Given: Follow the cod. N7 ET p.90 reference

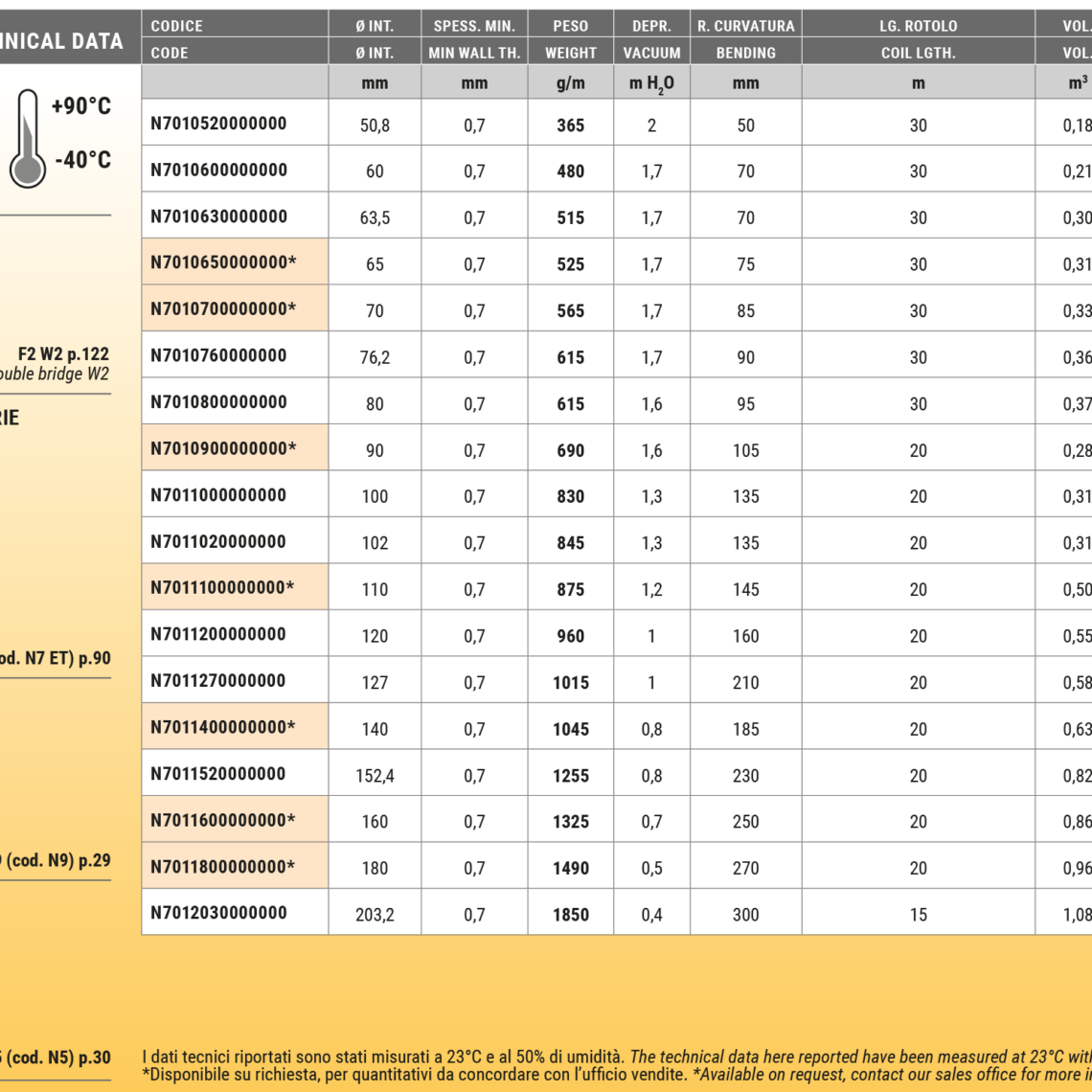Looking at the screenshot, I should pyautogui.click(x=55, y=659).
